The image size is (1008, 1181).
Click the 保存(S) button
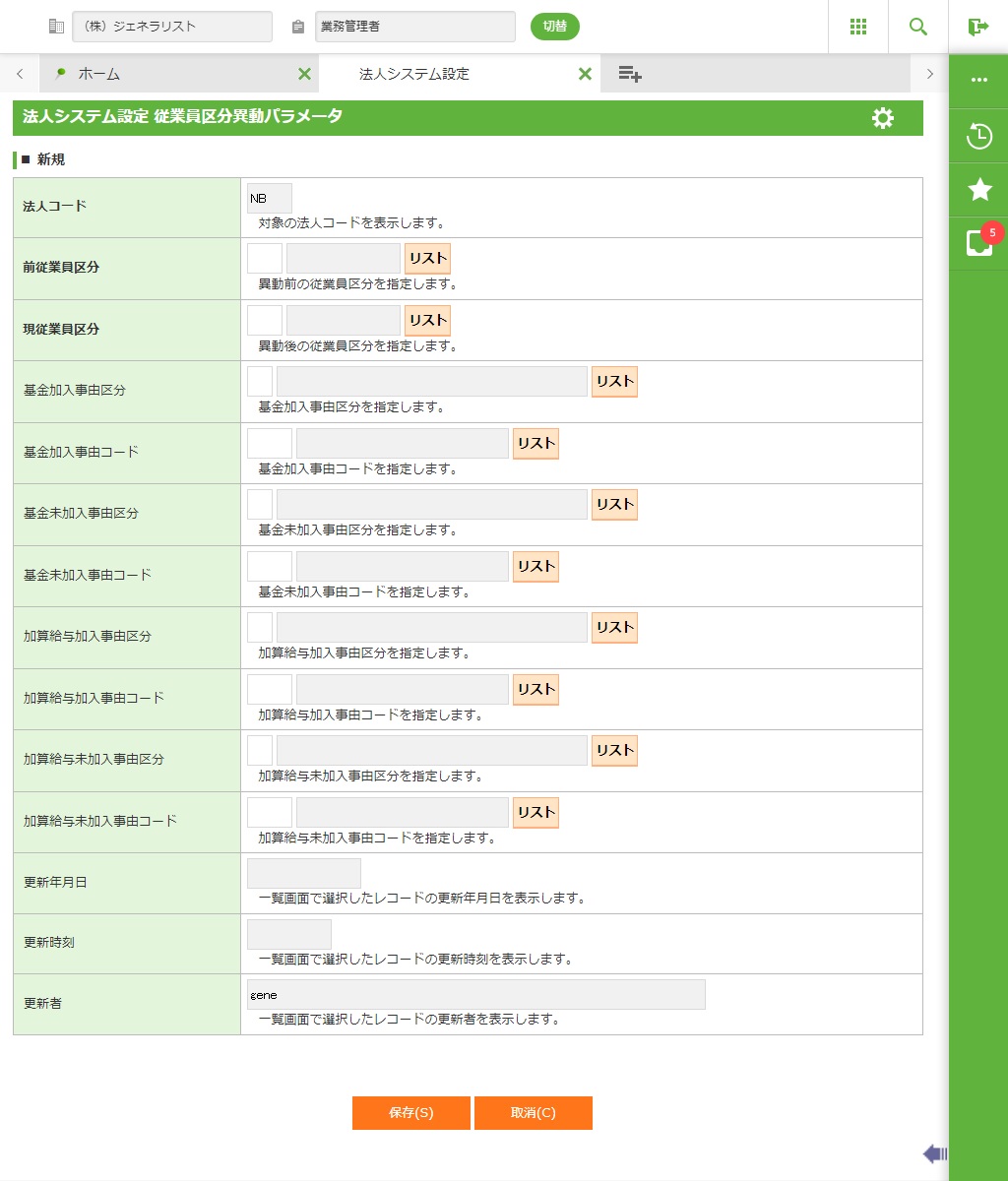point(410,1113)
